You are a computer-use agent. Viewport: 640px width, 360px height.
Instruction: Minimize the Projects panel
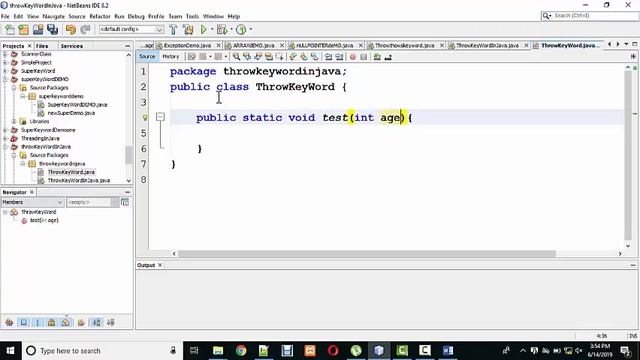[x=127, y=46]
